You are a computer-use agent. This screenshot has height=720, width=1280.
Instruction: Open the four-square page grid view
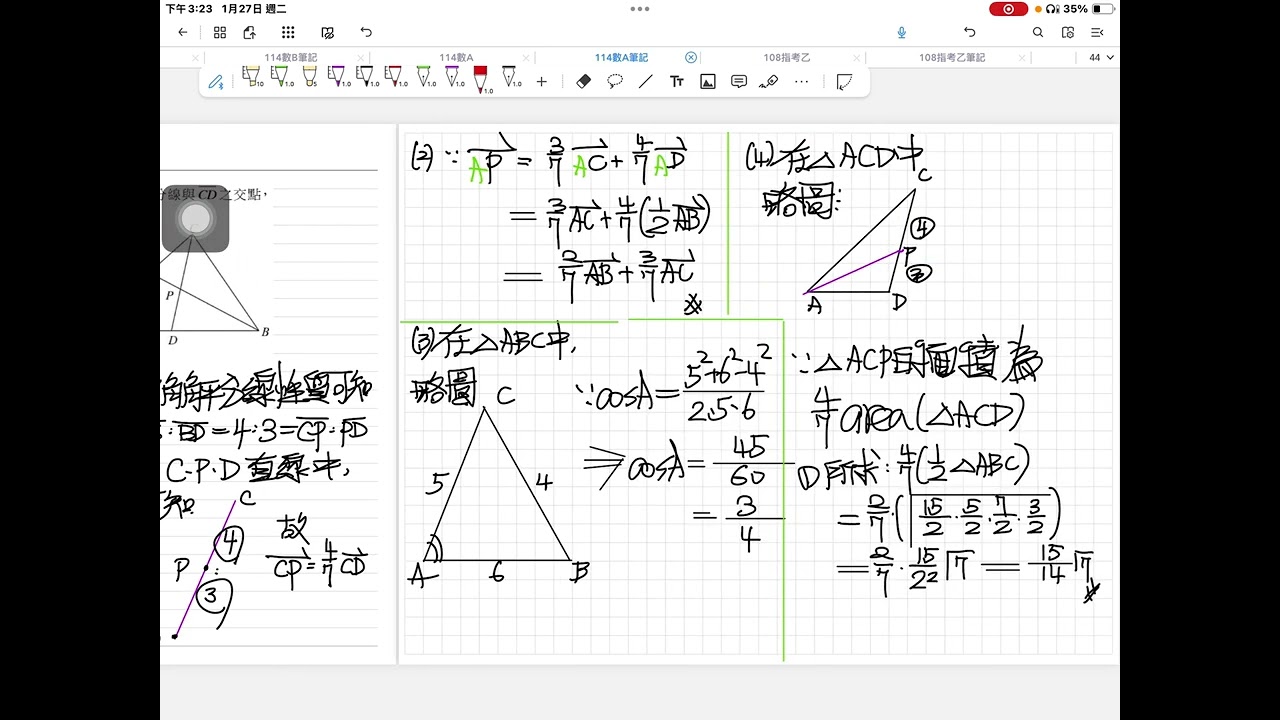[x=220, y=32]
